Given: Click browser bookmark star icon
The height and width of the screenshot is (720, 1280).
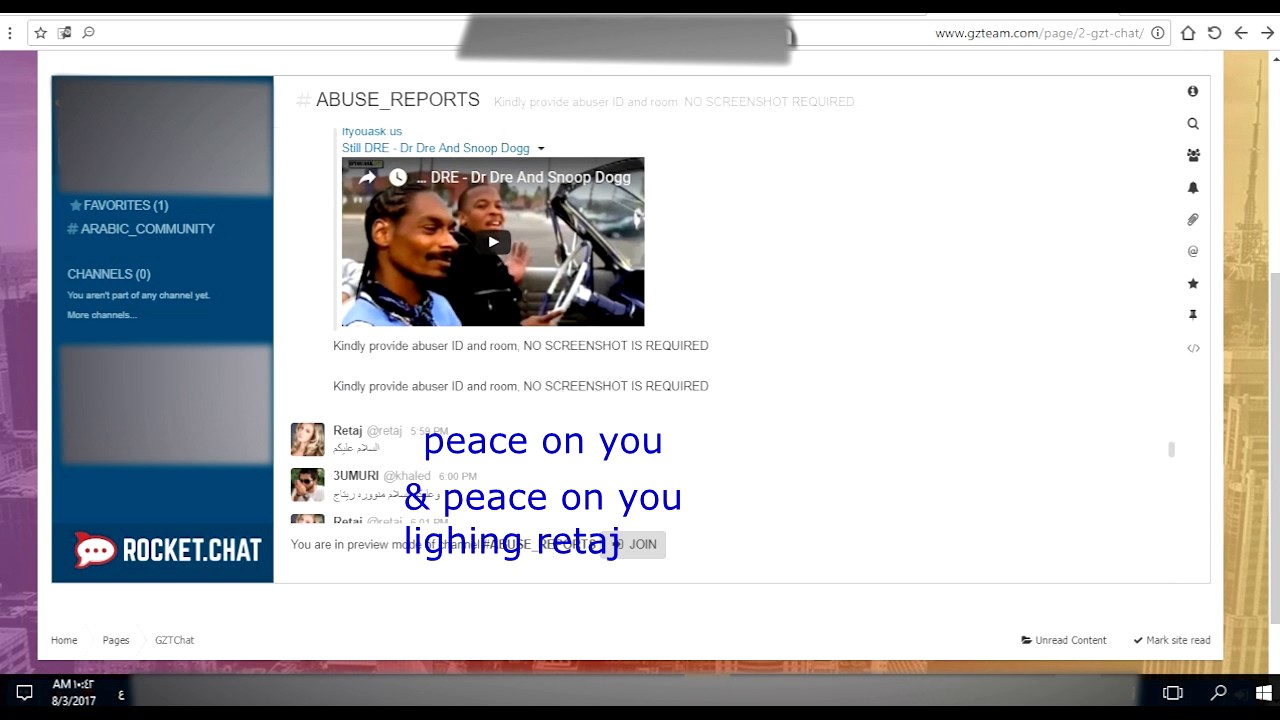Looking at the screenshot, I should click(x=40, y=33).
